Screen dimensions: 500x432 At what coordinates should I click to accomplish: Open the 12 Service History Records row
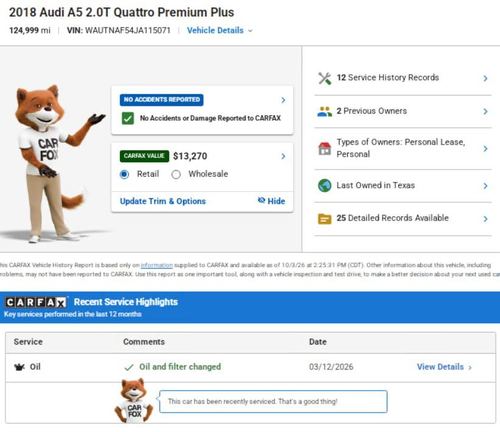[x=403, y=78]
